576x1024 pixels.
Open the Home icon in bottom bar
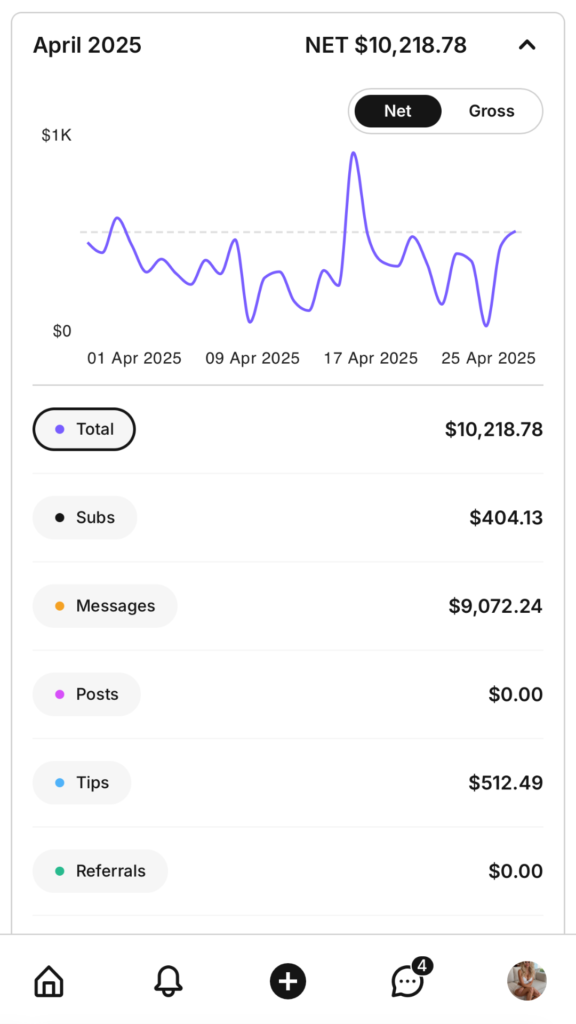point(49,981)
